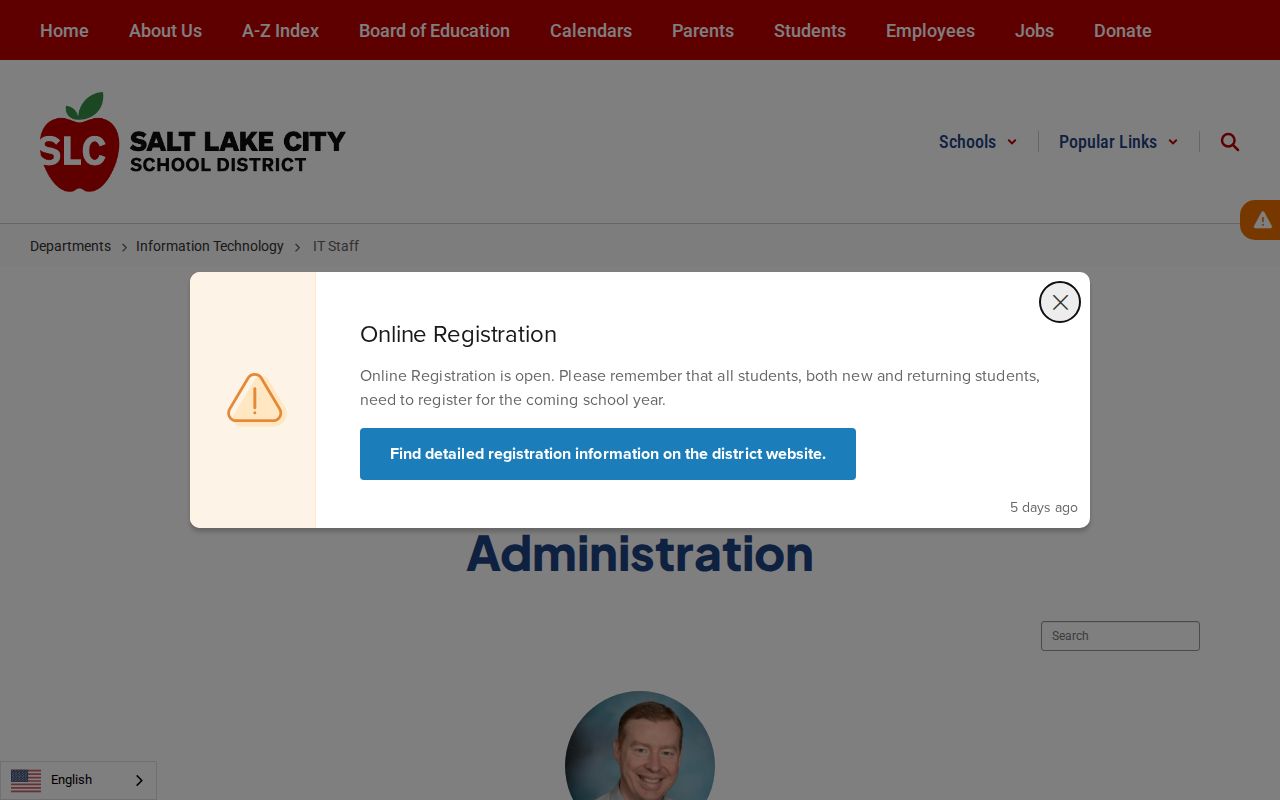Open the About Us menu
Image resolution: width=1280 pixels, height=800 pixels.
165,31
